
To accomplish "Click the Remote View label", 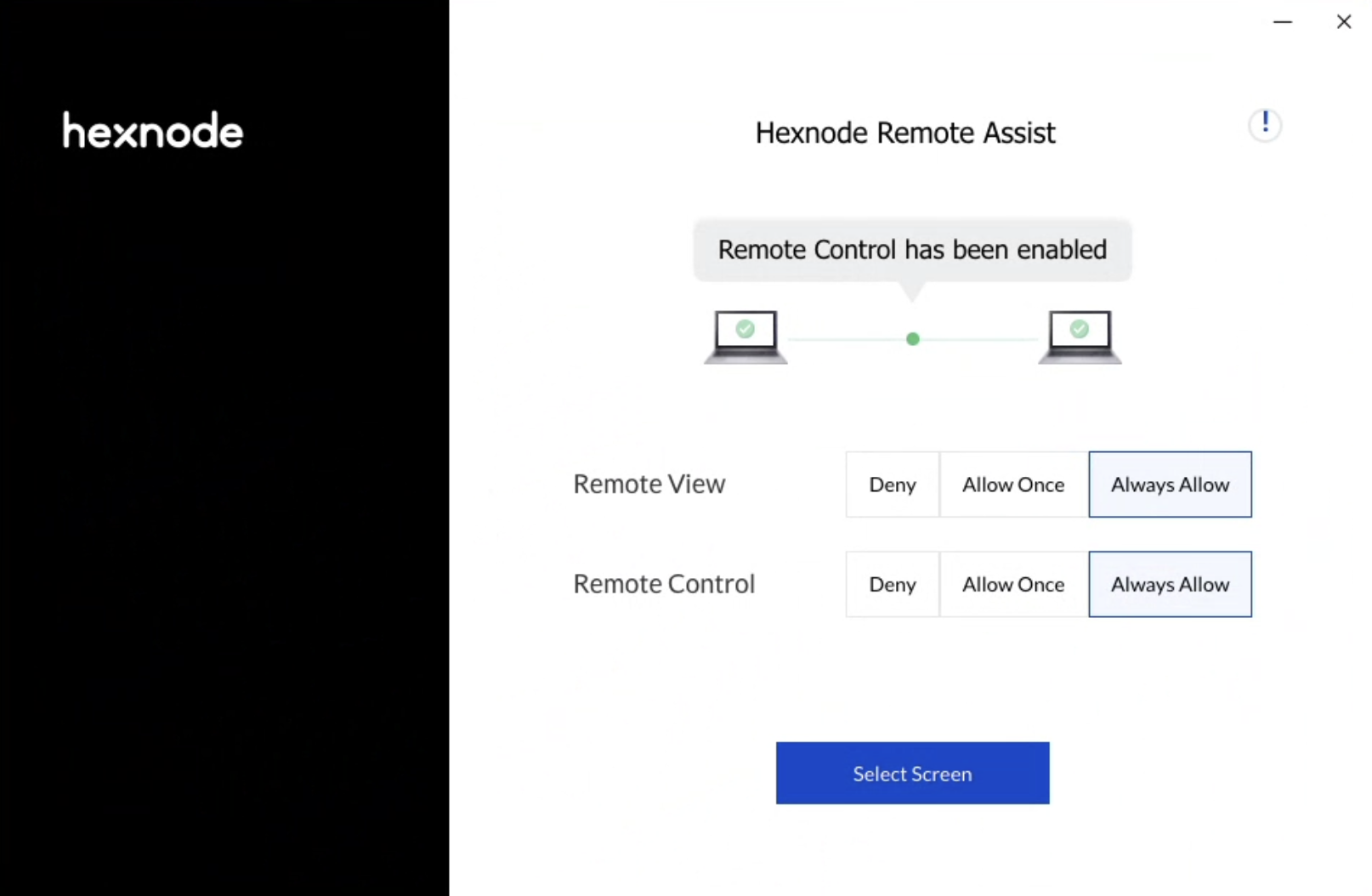I will coord(649,484).
